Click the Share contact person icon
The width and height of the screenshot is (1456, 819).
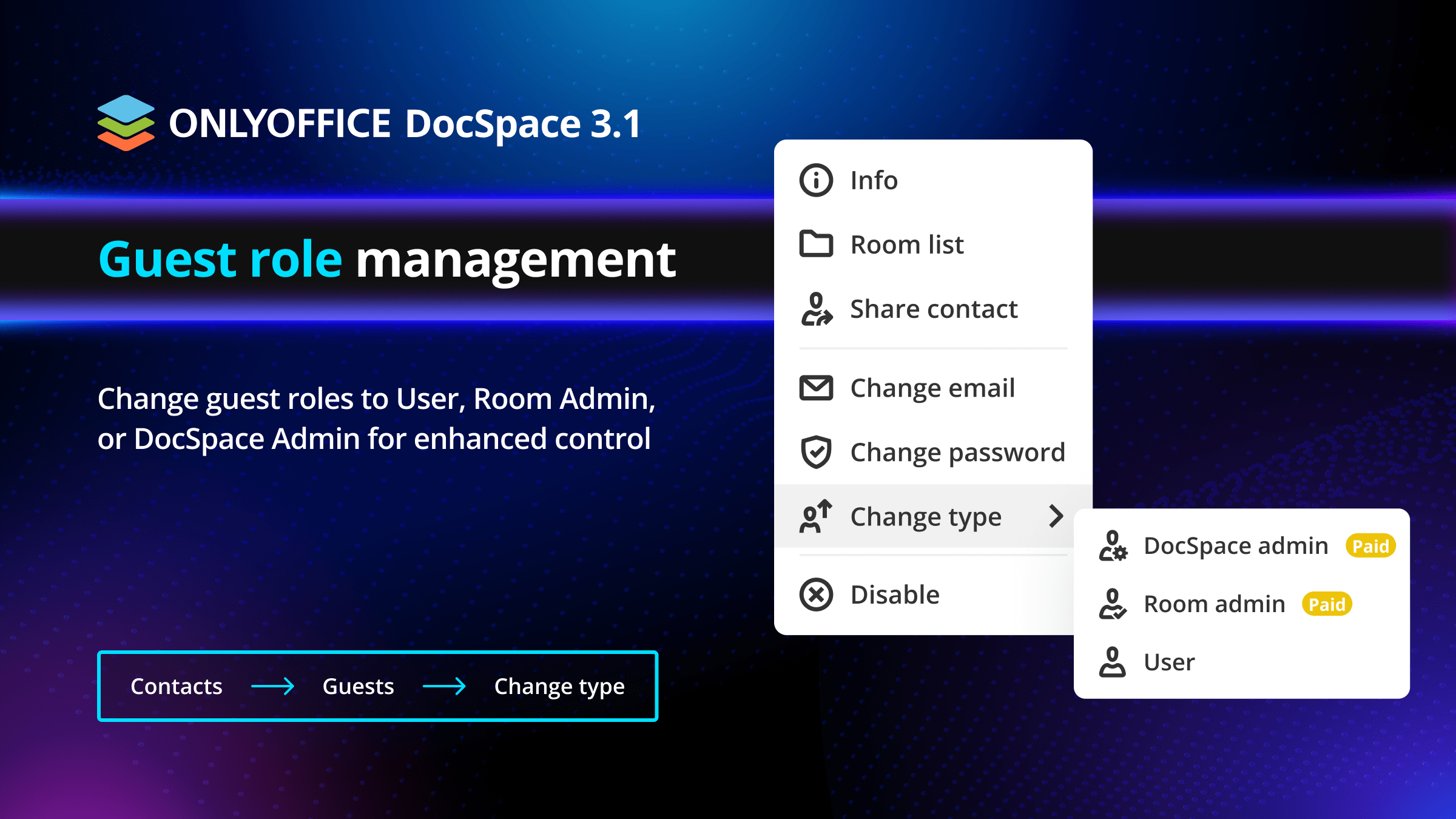pos(817,309)
